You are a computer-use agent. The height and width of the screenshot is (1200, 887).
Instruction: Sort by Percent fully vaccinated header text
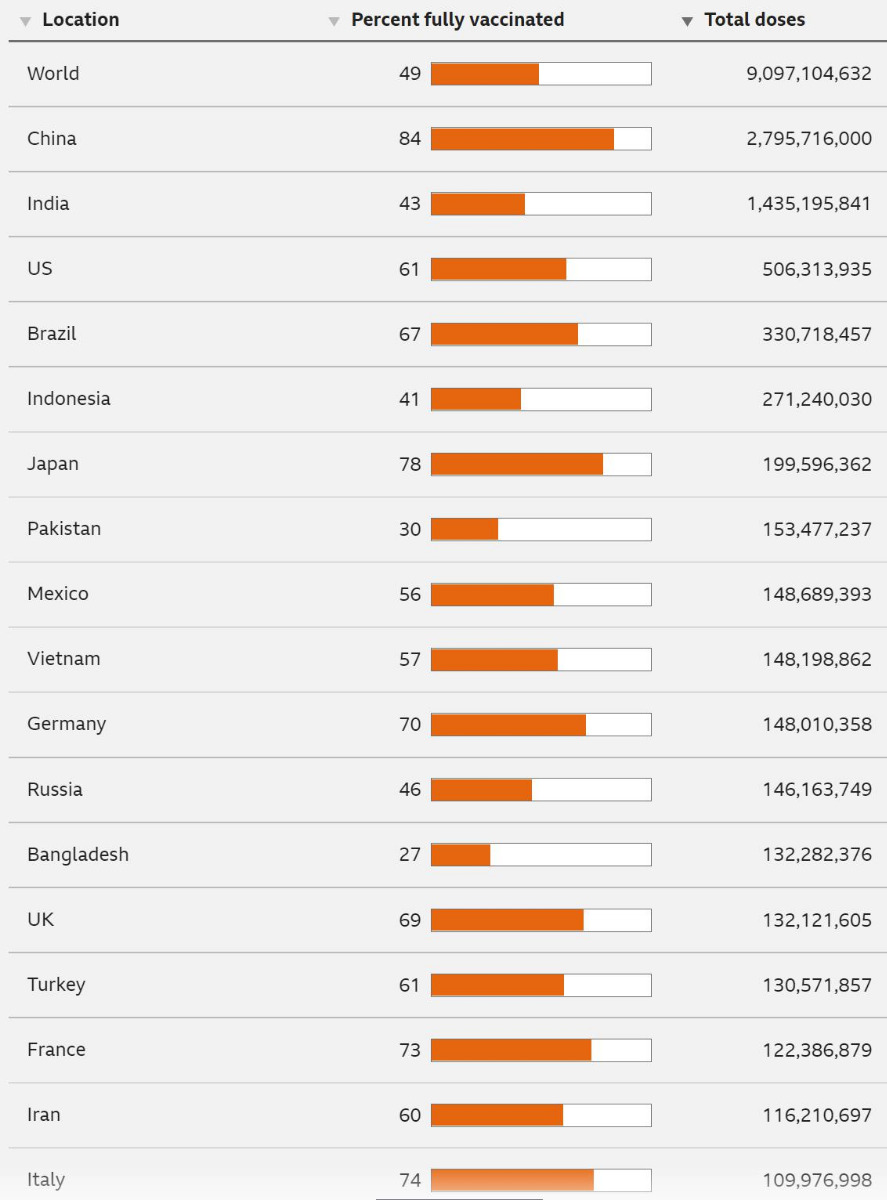(457, 20)
